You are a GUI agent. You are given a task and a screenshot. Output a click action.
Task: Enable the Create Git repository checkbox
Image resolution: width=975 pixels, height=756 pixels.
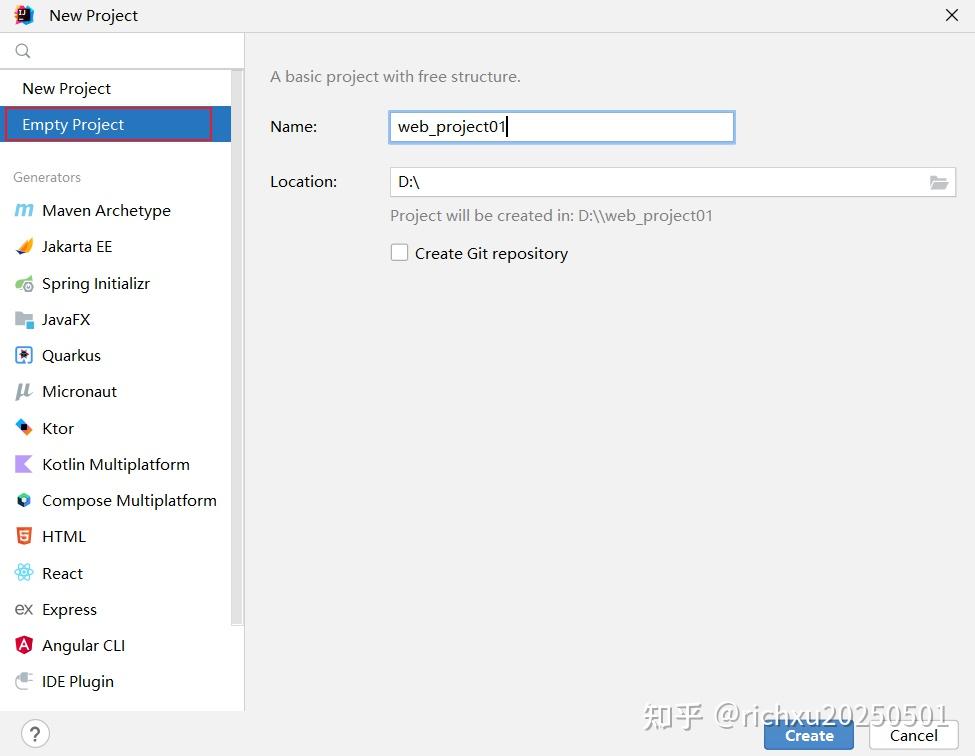tap(399, 252)
